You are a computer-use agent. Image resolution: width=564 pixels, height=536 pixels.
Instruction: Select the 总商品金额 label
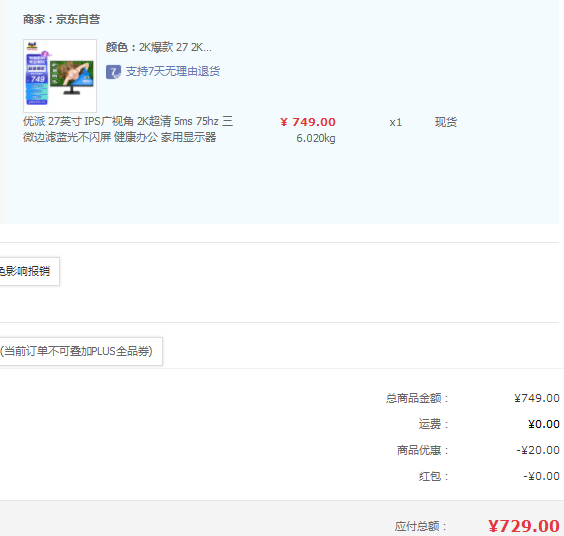[x=417, y=398]
